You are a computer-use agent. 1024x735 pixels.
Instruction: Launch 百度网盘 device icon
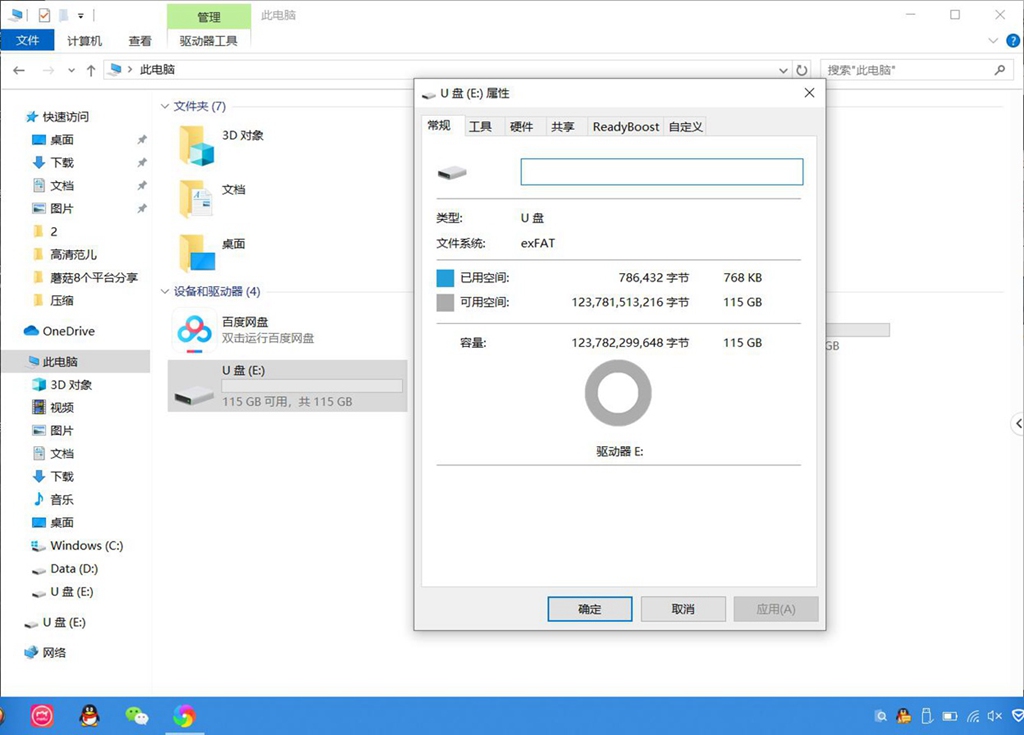(x=194, y=331)
